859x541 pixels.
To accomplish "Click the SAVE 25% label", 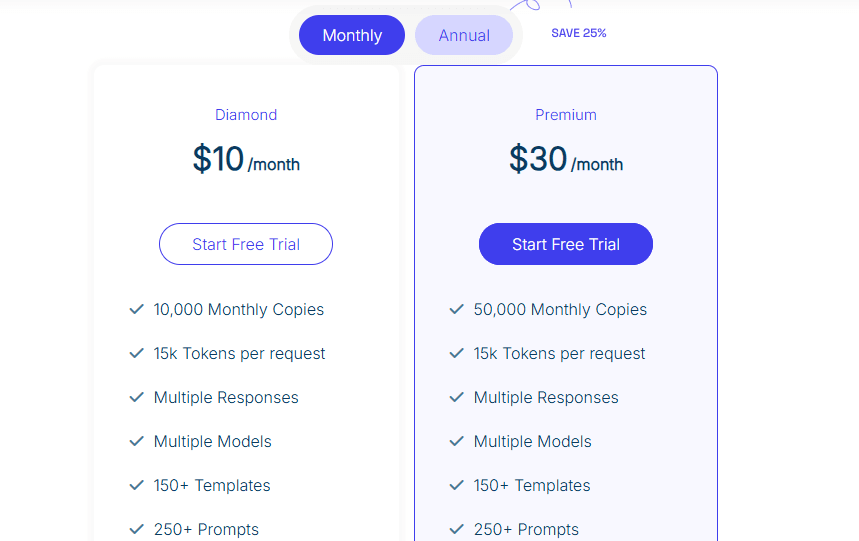I will click(x=579, y=33).
